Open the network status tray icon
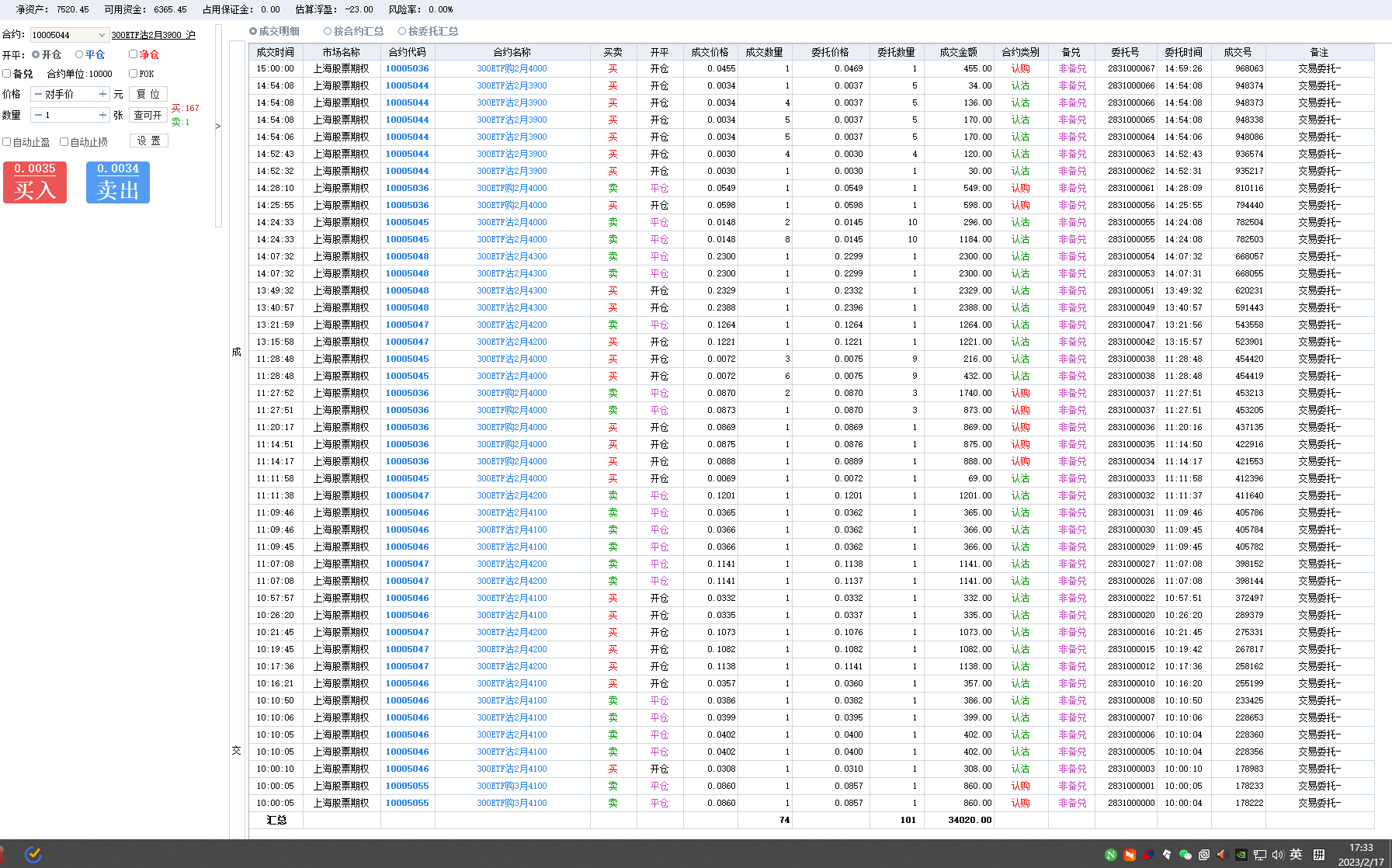 click(1259, 855)
